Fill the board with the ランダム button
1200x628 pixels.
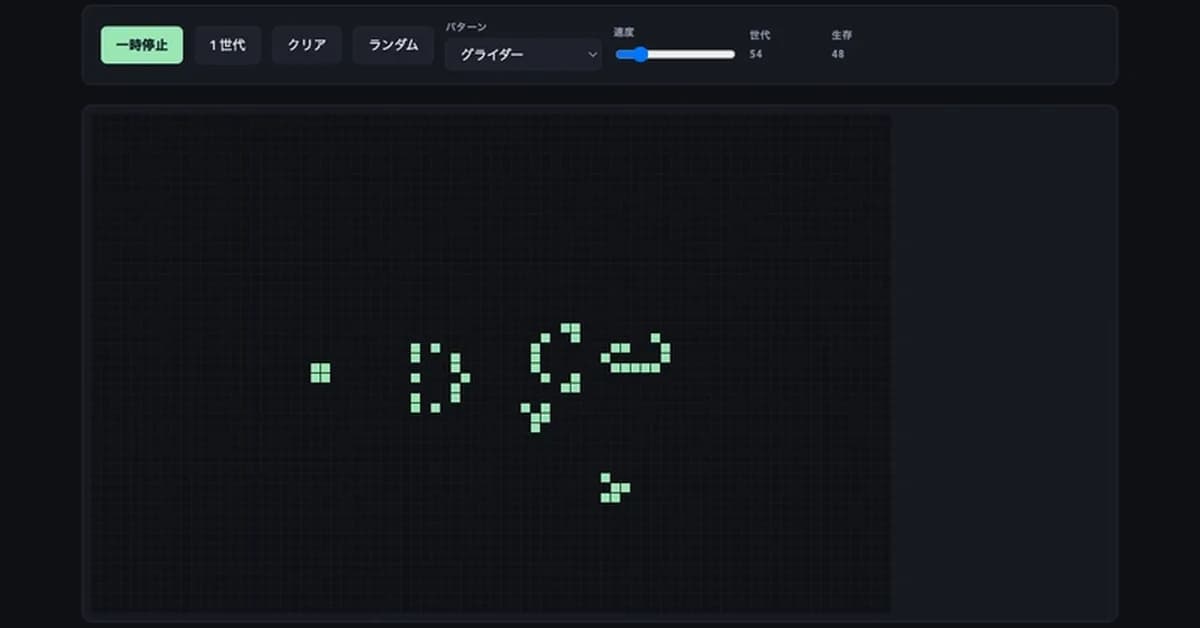[393, 45]
